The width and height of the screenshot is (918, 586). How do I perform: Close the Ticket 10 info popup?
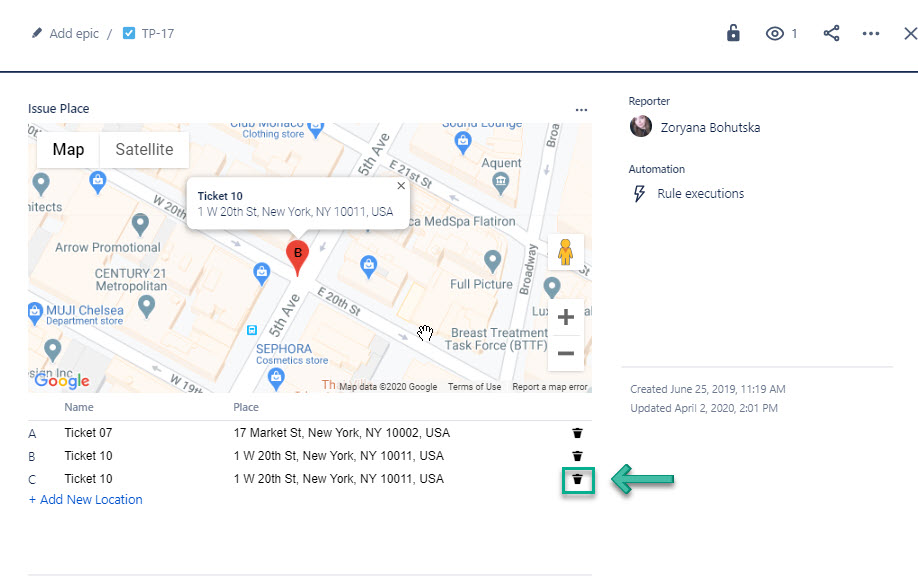401,186
